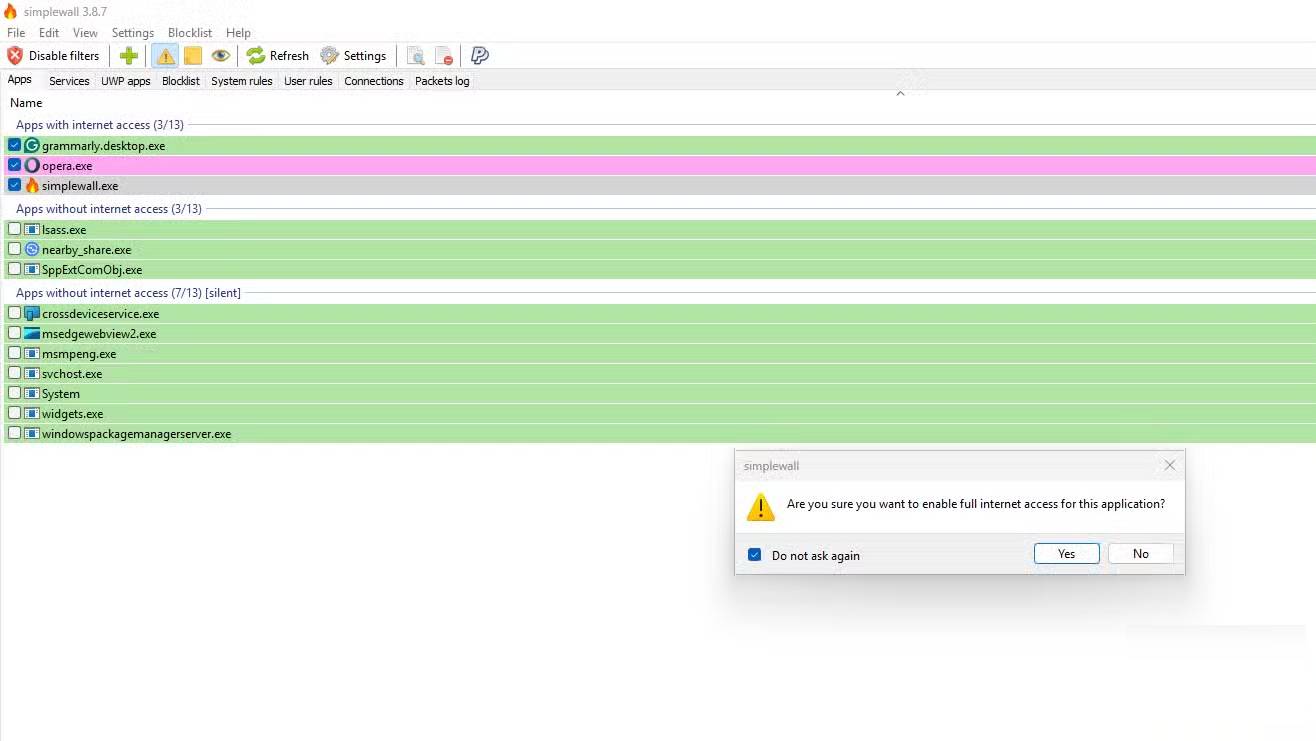Check the System checkbox
This screenshot has width=1316, height=741.
click(x=14, y=393)
